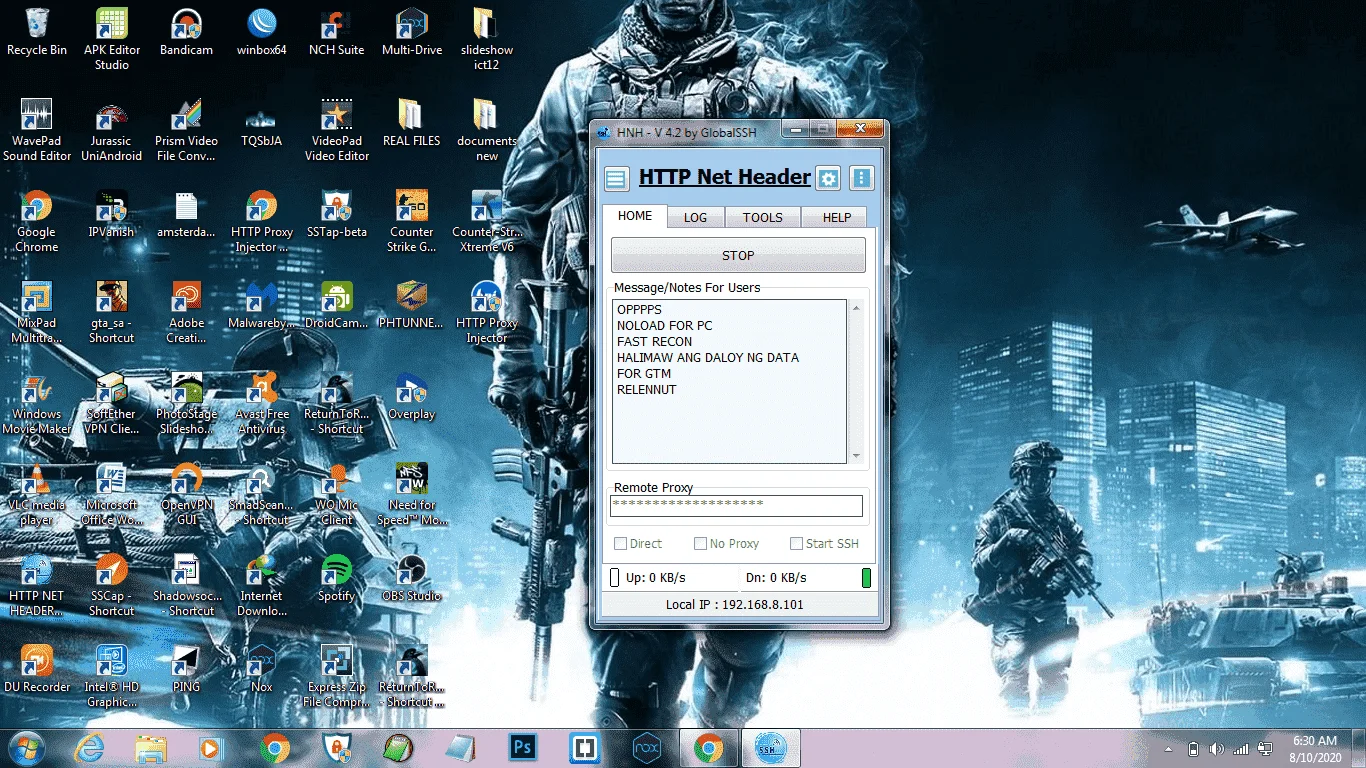
Task: Click the 'Up: 0 KB/s' upload speed text
Action: point(655,578)
